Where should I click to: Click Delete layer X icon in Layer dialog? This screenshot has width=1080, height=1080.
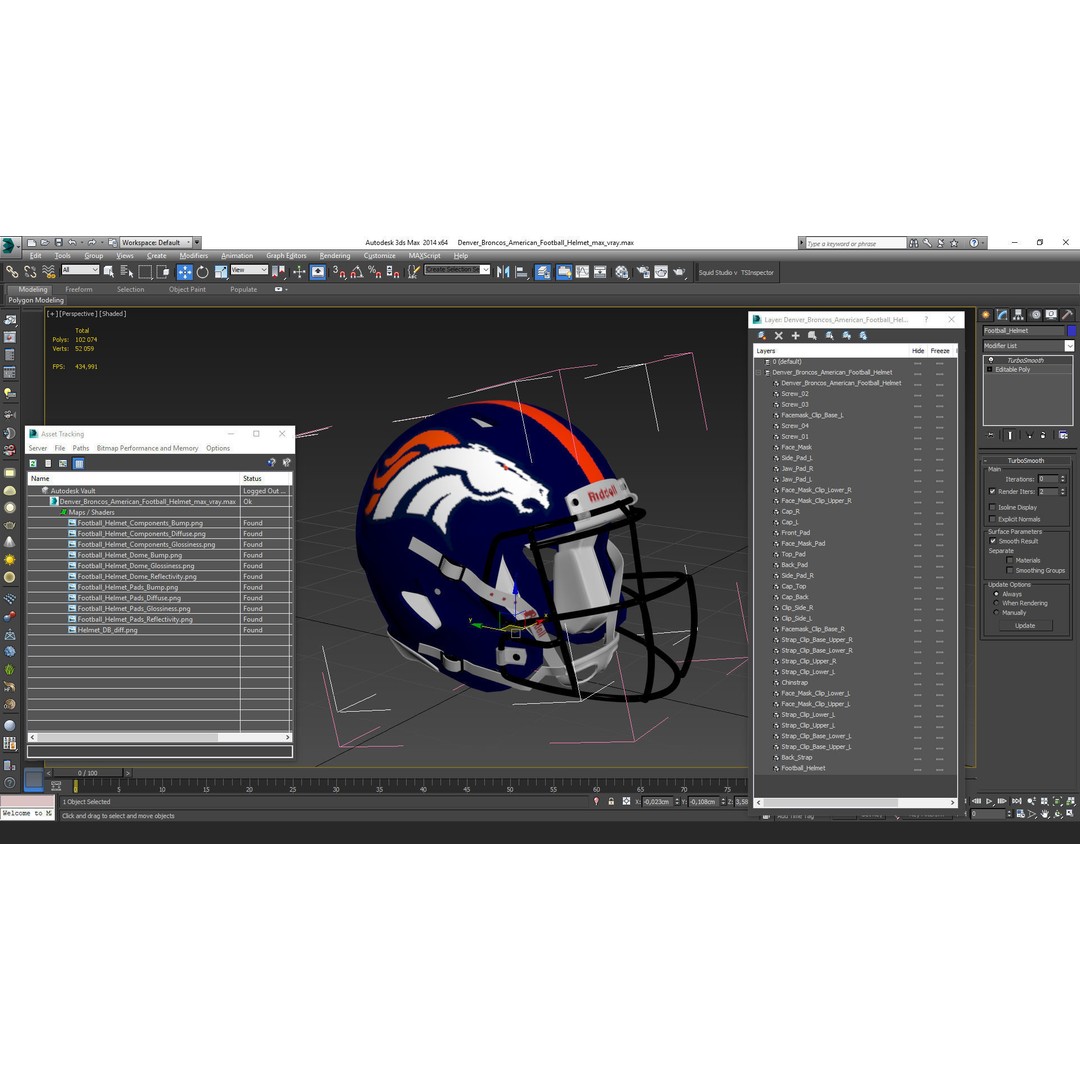pyautogui.click(x=778, y=335)
